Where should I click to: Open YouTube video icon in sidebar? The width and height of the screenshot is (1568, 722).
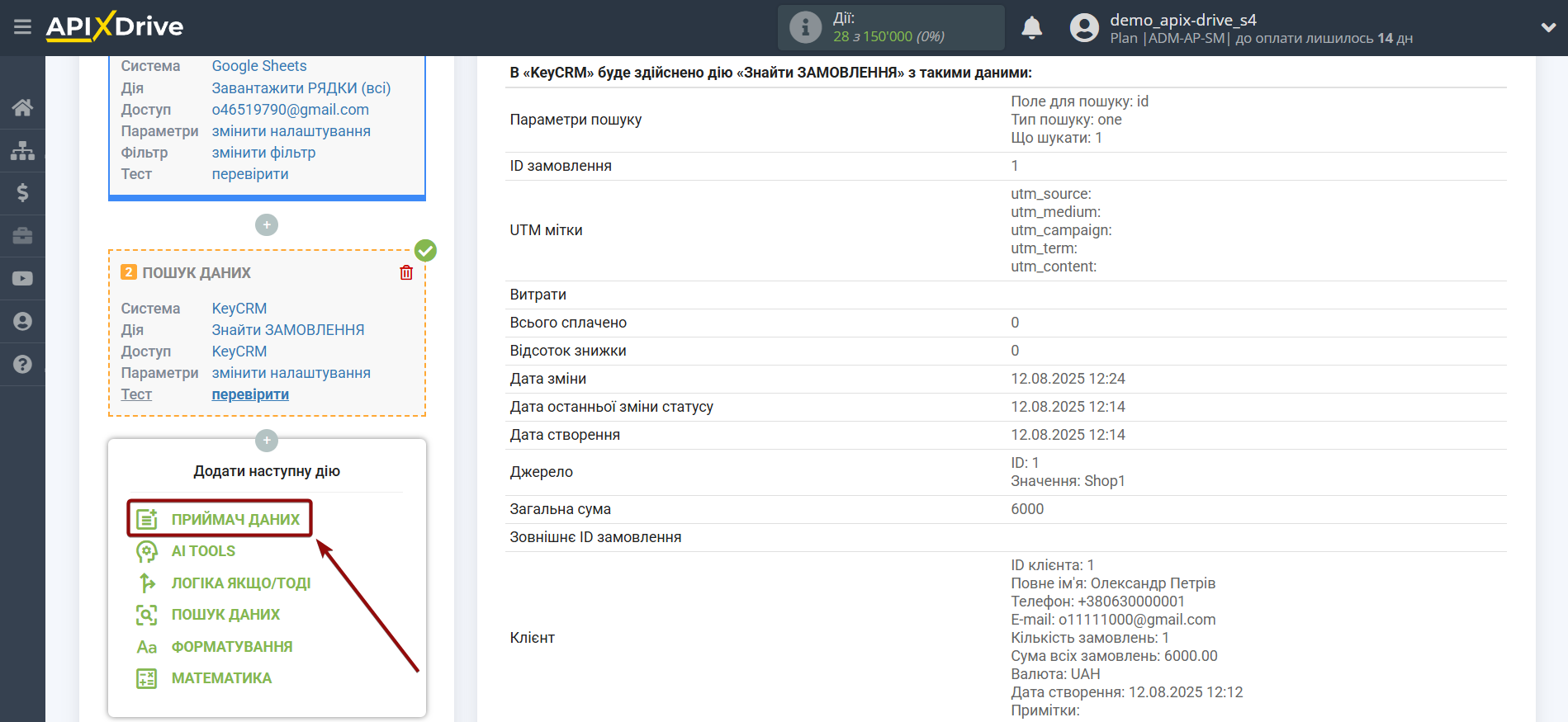[x=22, y=279]
